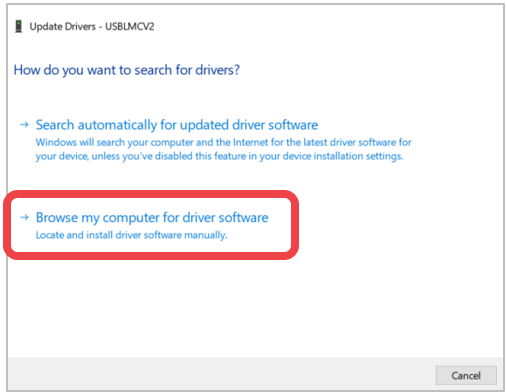Click the 'Locate and install driver software manually.' text
Screen dimensions: 507x392
(x=132, y=235)
